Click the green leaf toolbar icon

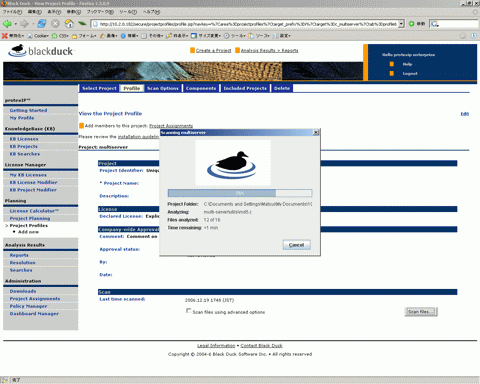(x=82, y=24)
